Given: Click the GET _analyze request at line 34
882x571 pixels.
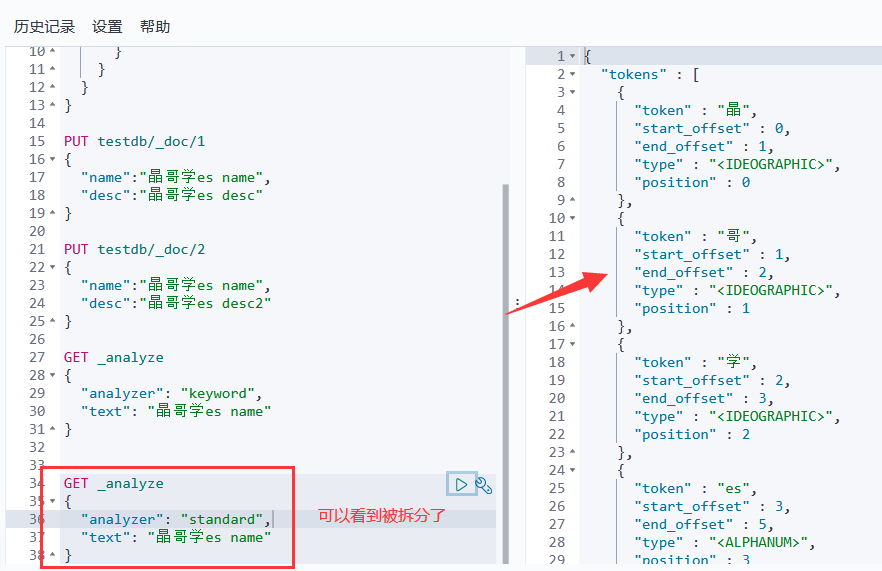Looking at the screenshot, I should click(113, 484).
